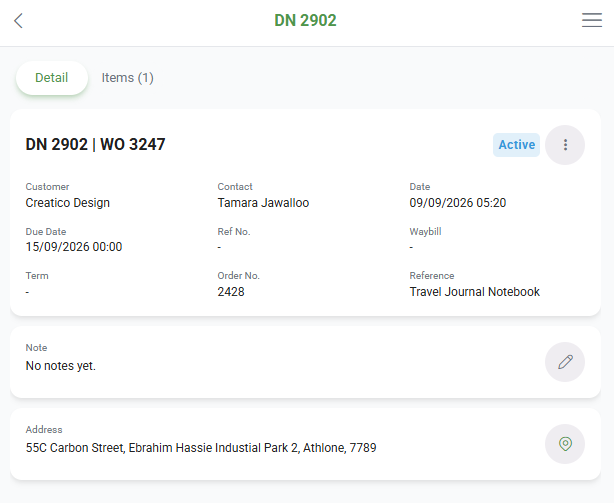The height and width of the screenshot is (503, 614).
Task: Click the Reference field label
Action: 432,276
